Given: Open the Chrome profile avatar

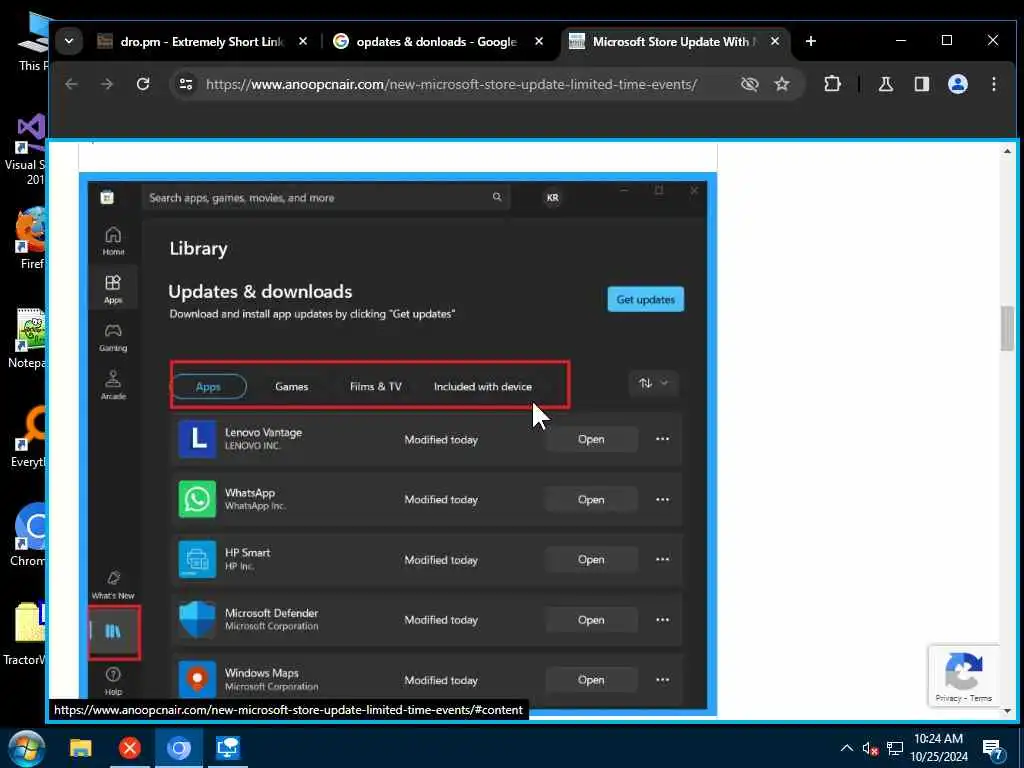Looking at the screenshot, I should pos(957,84).
